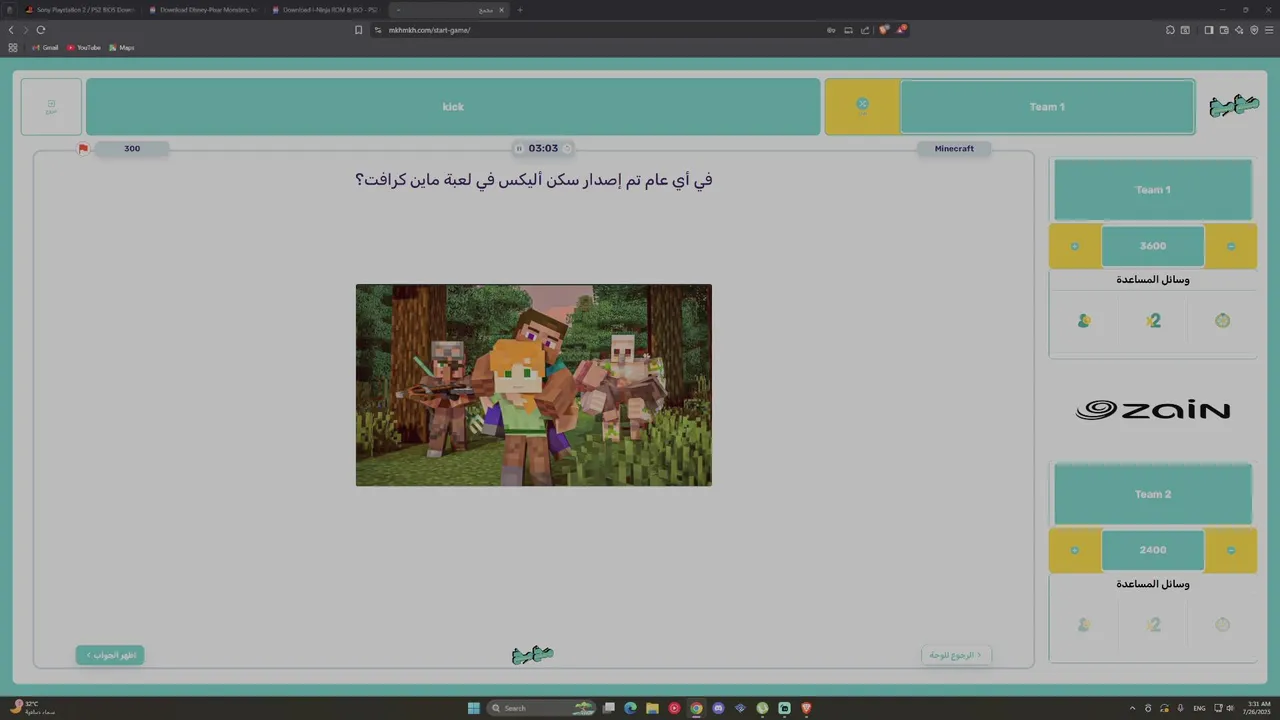Use Team 2's call a friend helper icon
Image resolution: width=1280 pixels, height=720 pixels.
click(x=1084, y=625)
